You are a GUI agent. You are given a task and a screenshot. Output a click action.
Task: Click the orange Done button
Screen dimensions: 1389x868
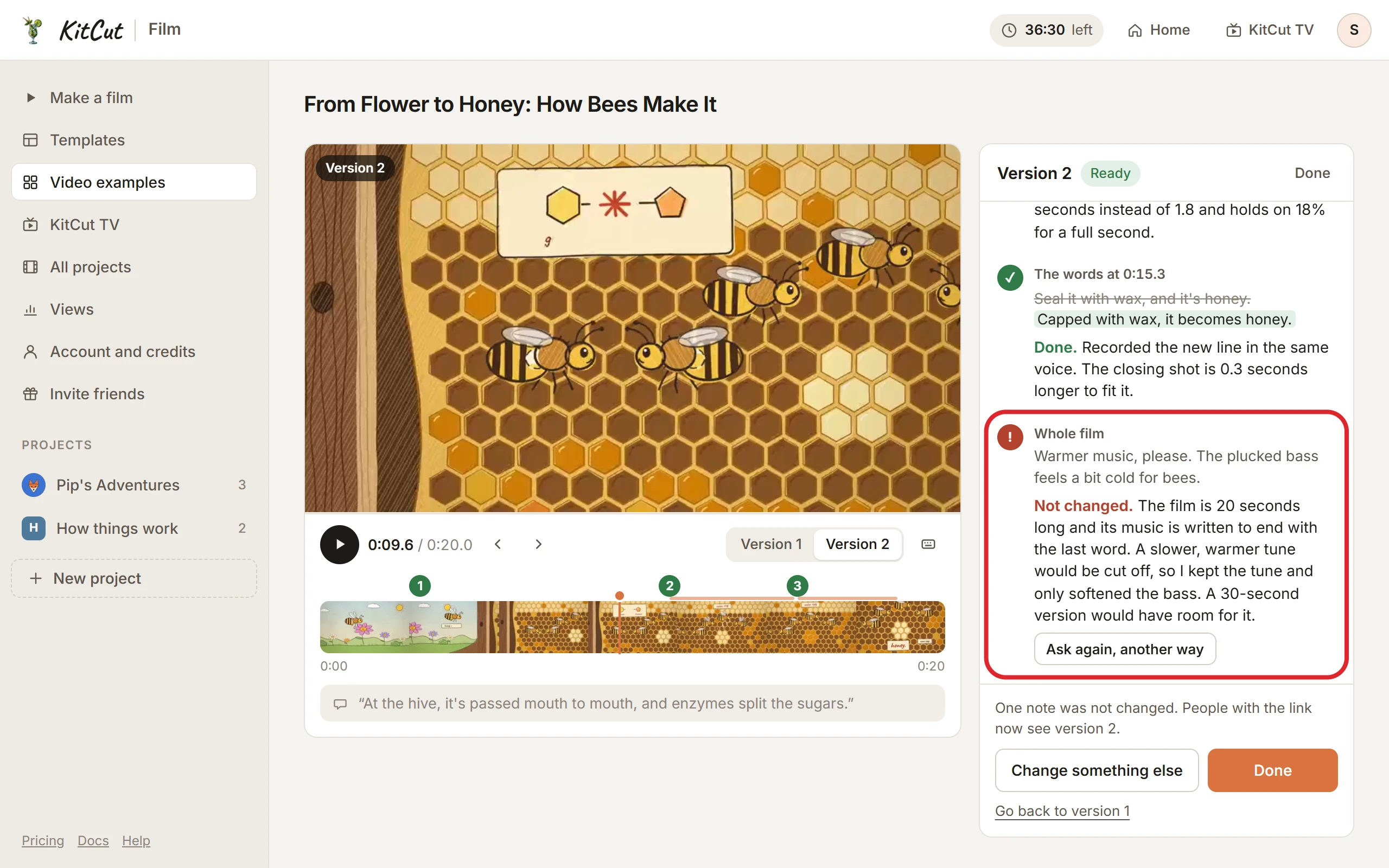point(1272,770)
